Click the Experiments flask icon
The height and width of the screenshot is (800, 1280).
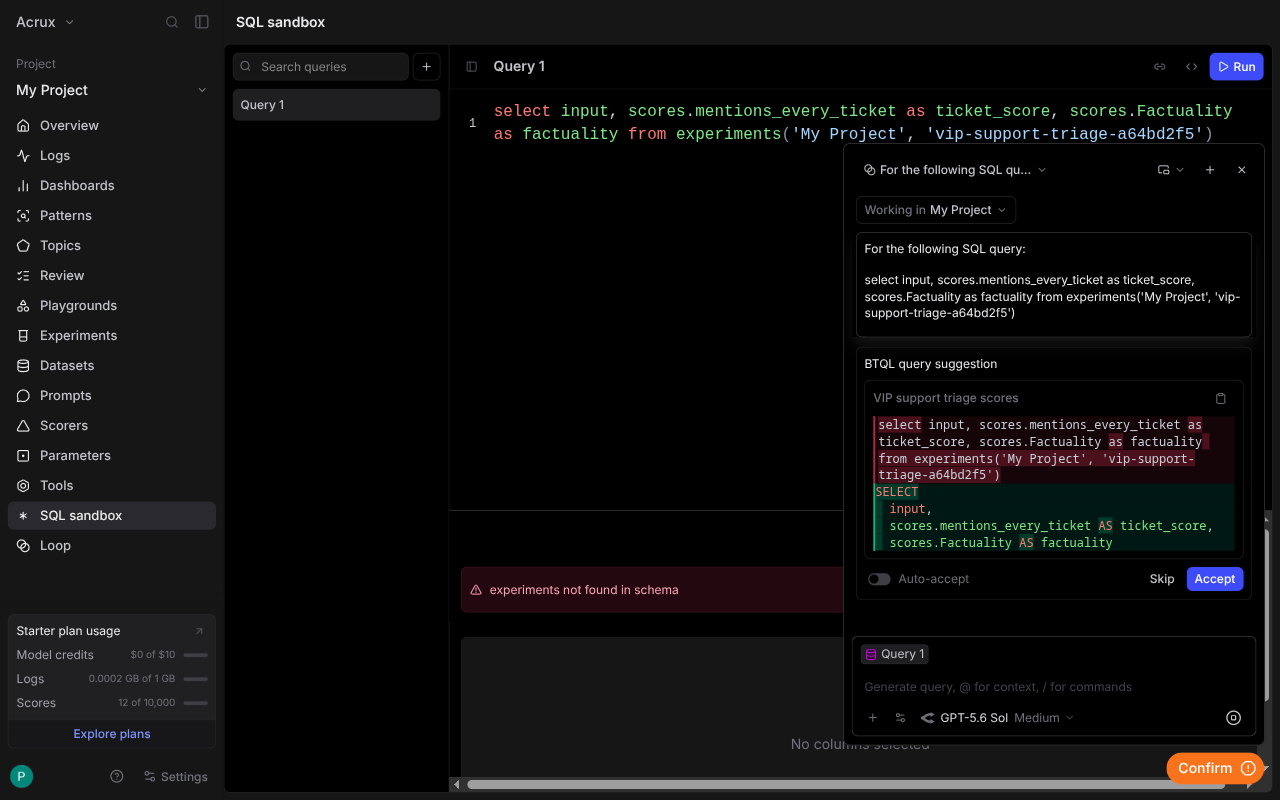[x=23, y=336]
